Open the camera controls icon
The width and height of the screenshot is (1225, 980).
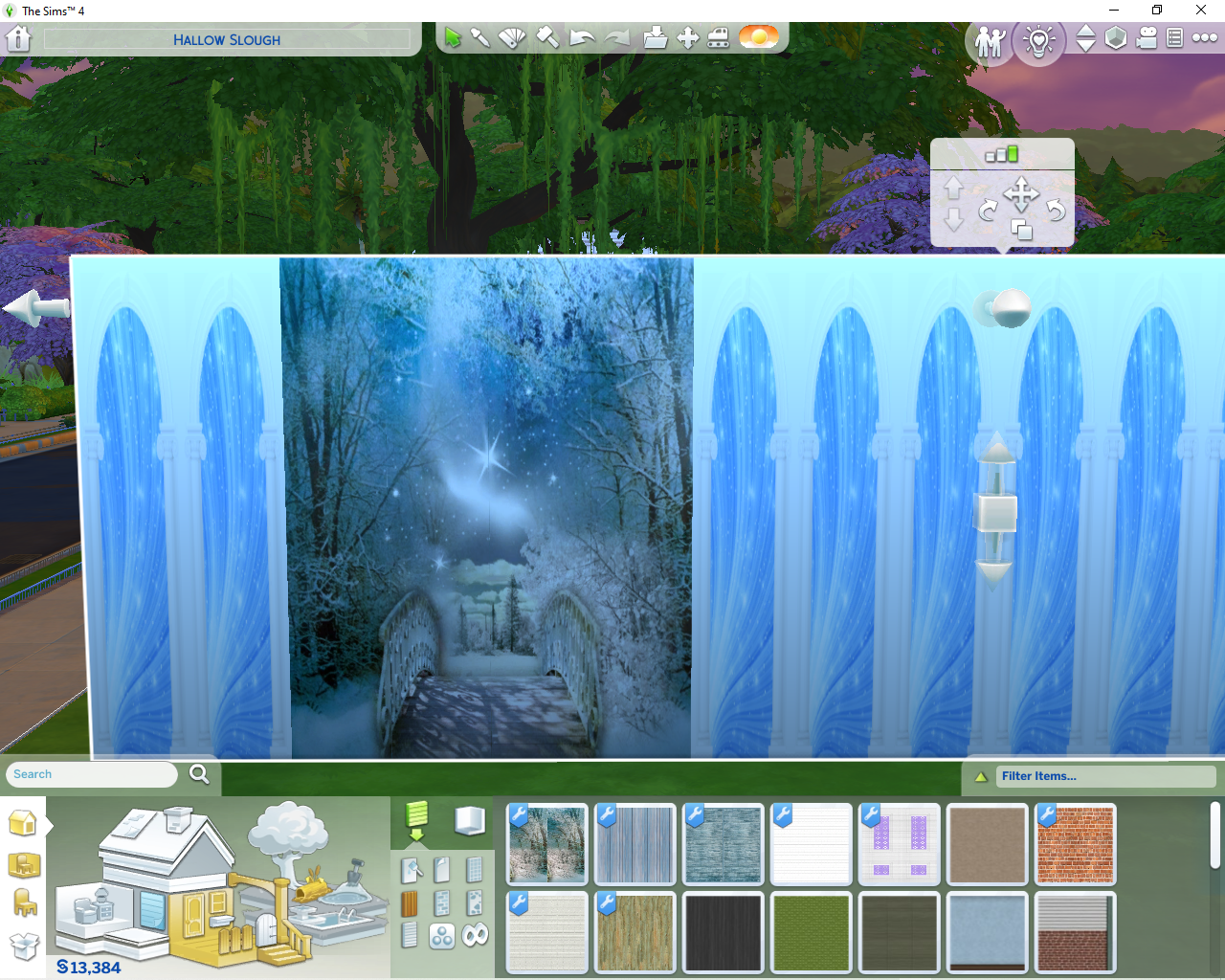tap(1147, 38)
